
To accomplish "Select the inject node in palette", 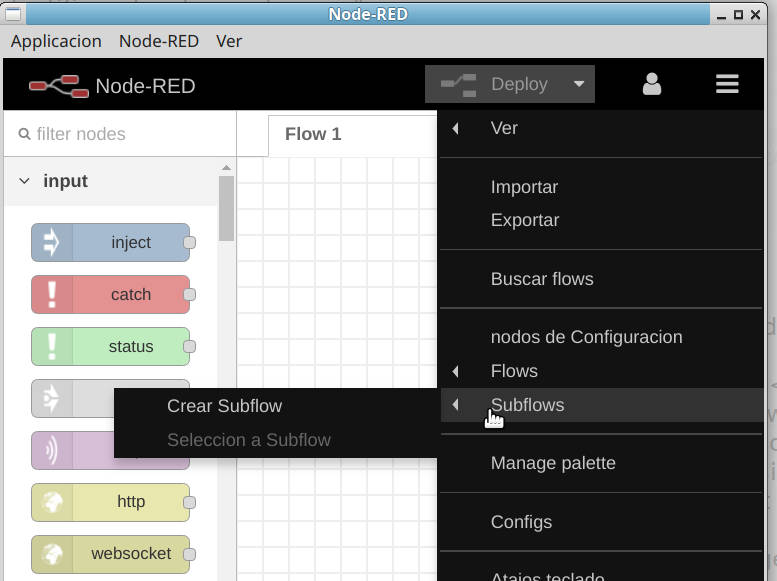I will (x=110, y=242).
